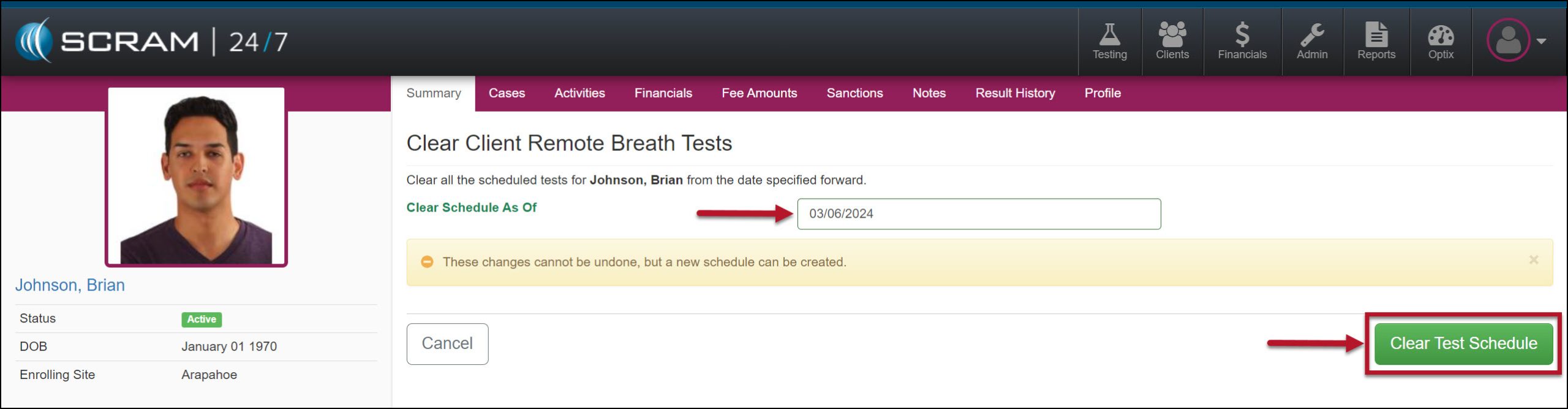Screen dimensions: 1568x409
Task: Switch to the Activities tab
Action: tap(579, 93)
